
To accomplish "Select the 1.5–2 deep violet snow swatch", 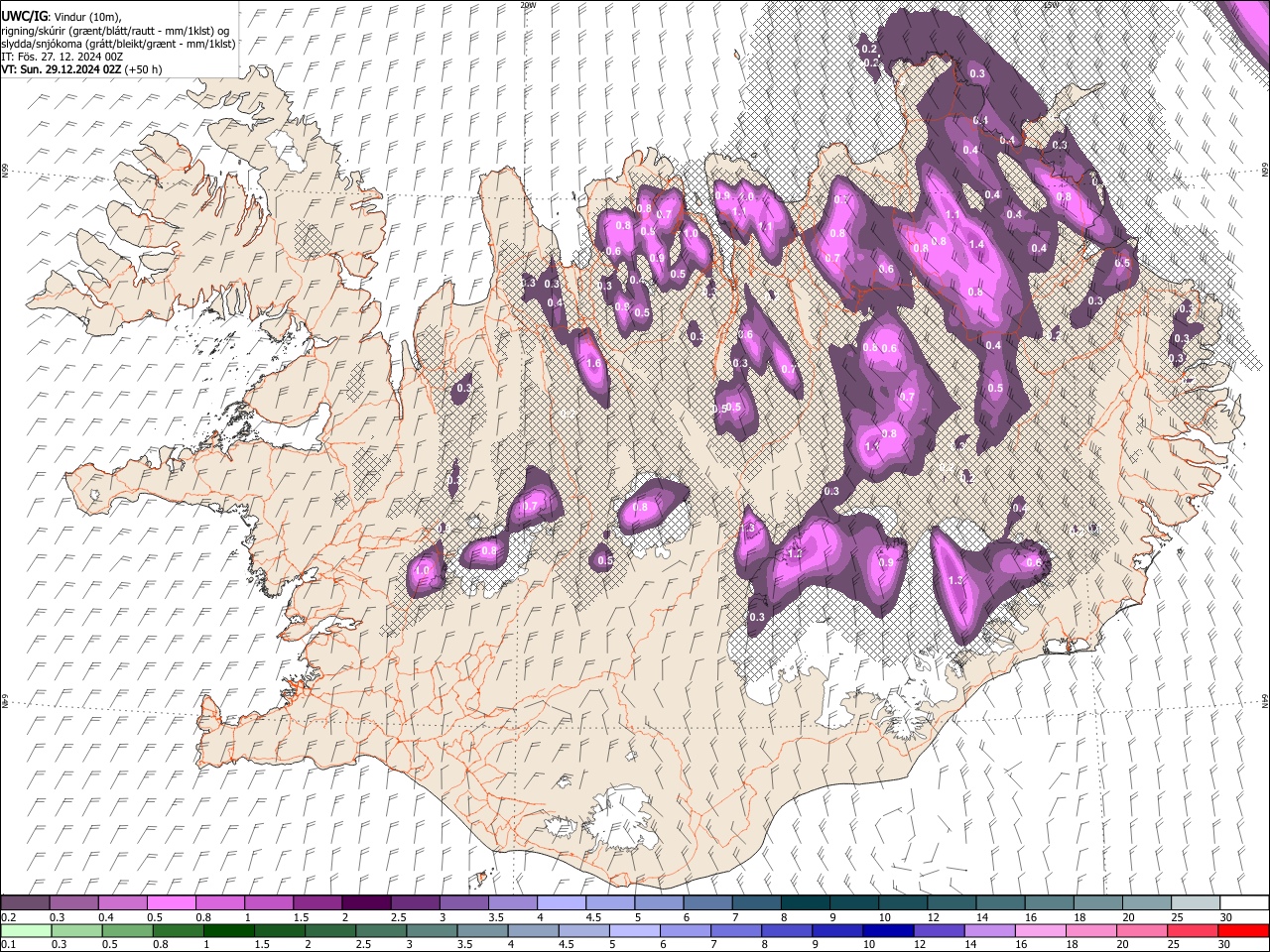I will click(x=317, y=902).
